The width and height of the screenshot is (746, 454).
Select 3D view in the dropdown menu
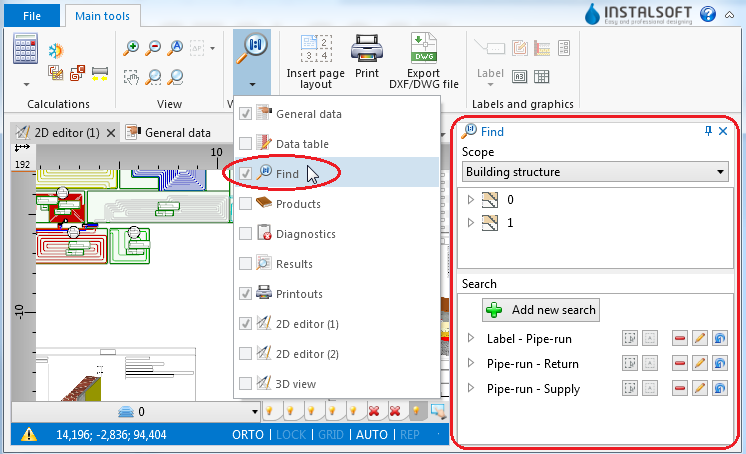coord(295,384)
